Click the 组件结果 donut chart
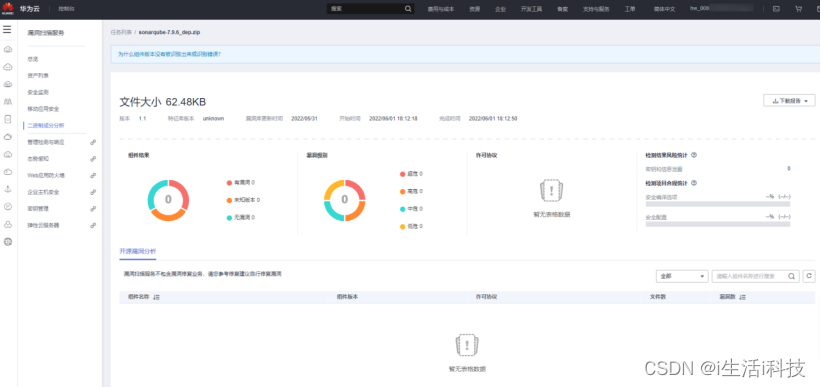The width and height of the screenshot is (821, 387). pos(168,200)
